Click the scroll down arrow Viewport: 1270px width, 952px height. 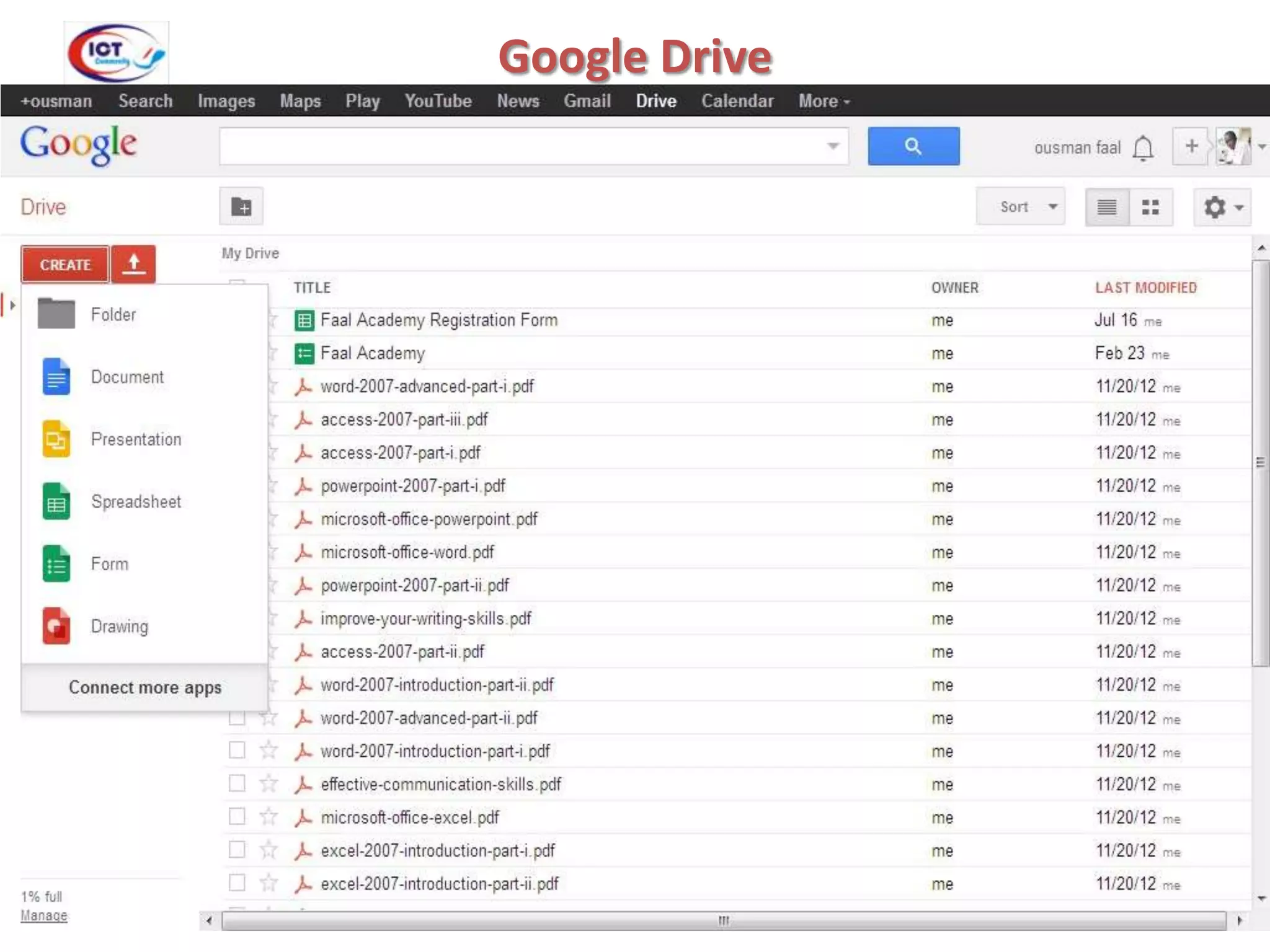point(1261,899)
